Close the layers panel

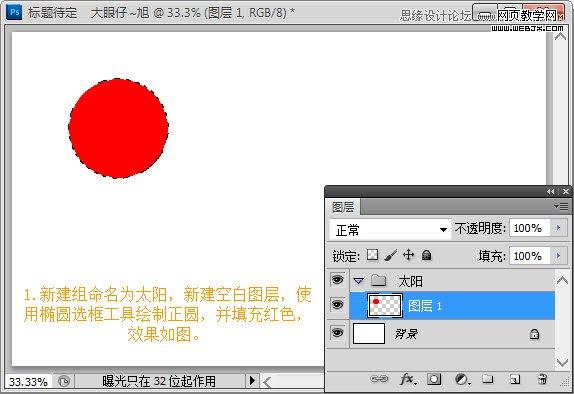[x=566, y=192]
